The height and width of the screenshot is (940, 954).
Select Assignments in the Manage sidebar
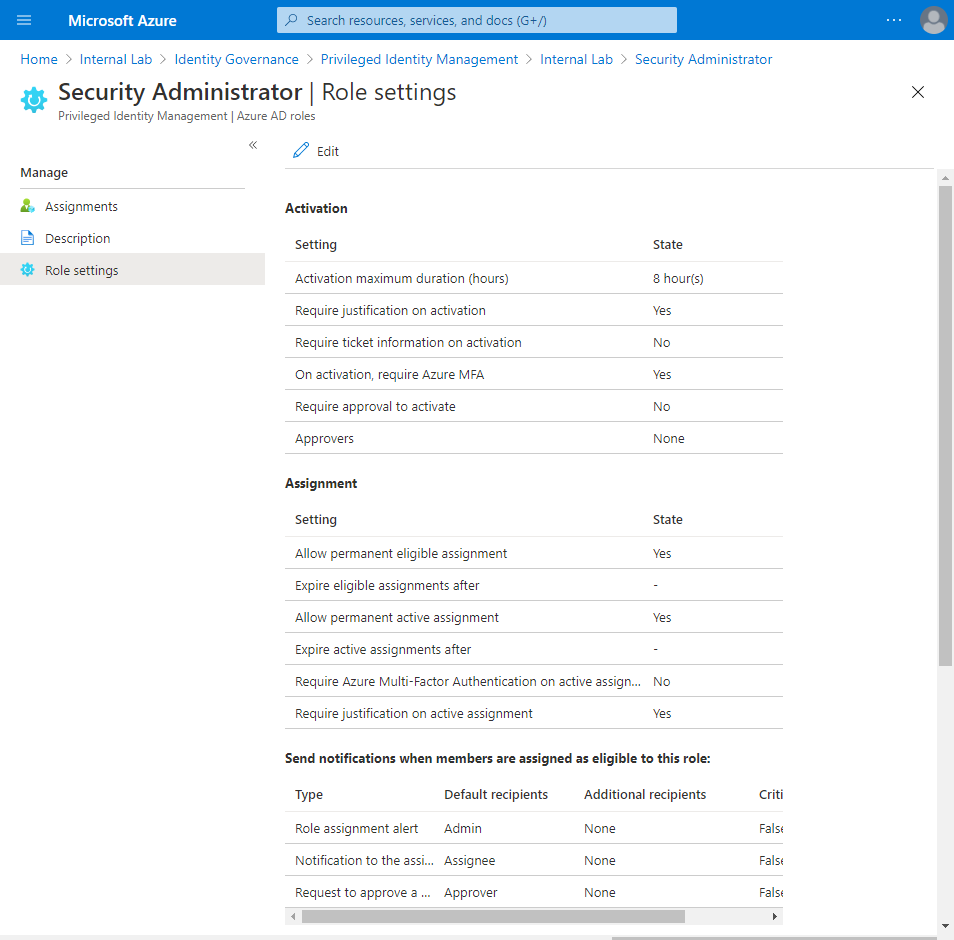[80, 205]
